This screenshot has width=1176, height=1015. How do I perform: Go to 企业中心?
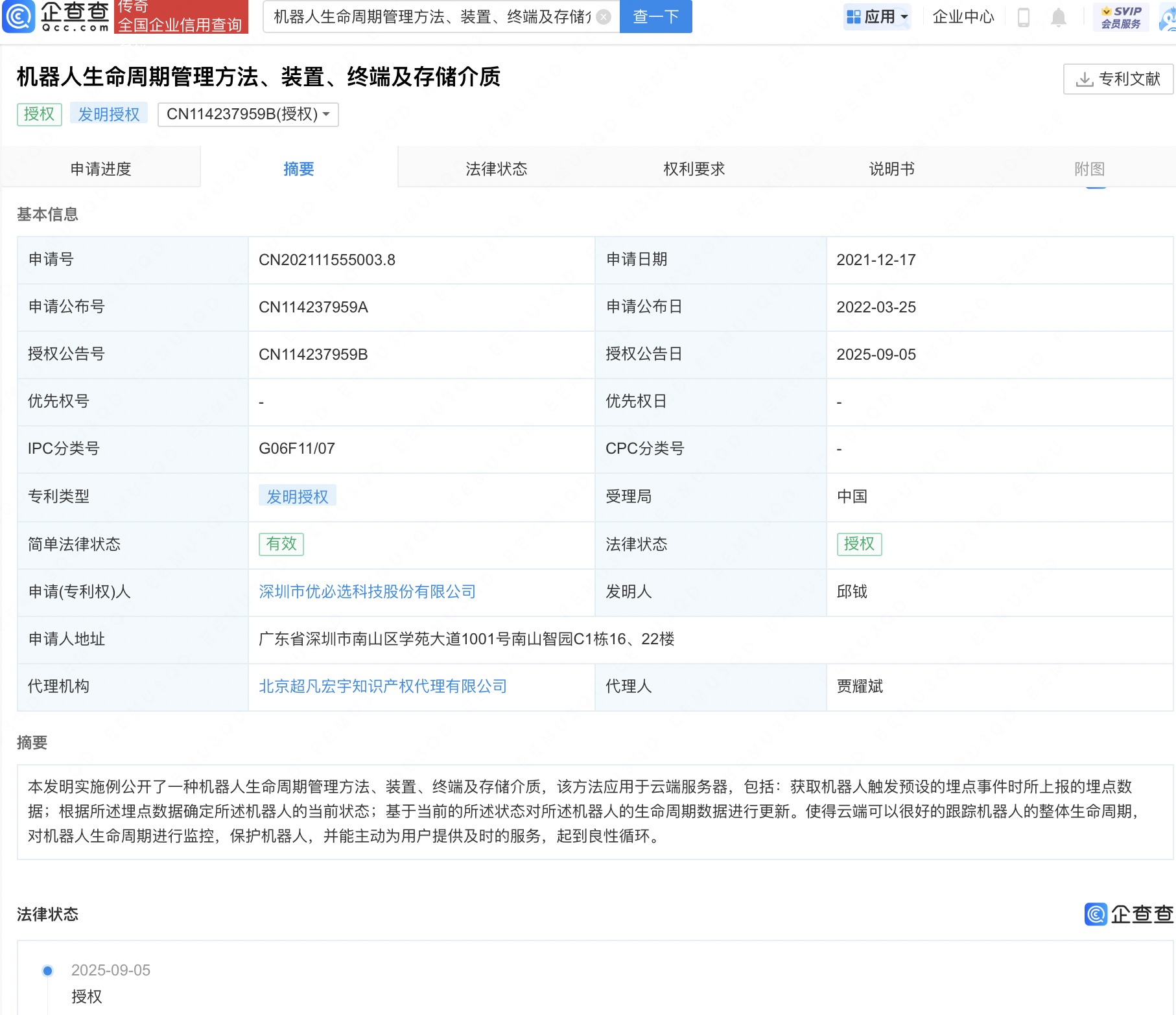(963, 17)
